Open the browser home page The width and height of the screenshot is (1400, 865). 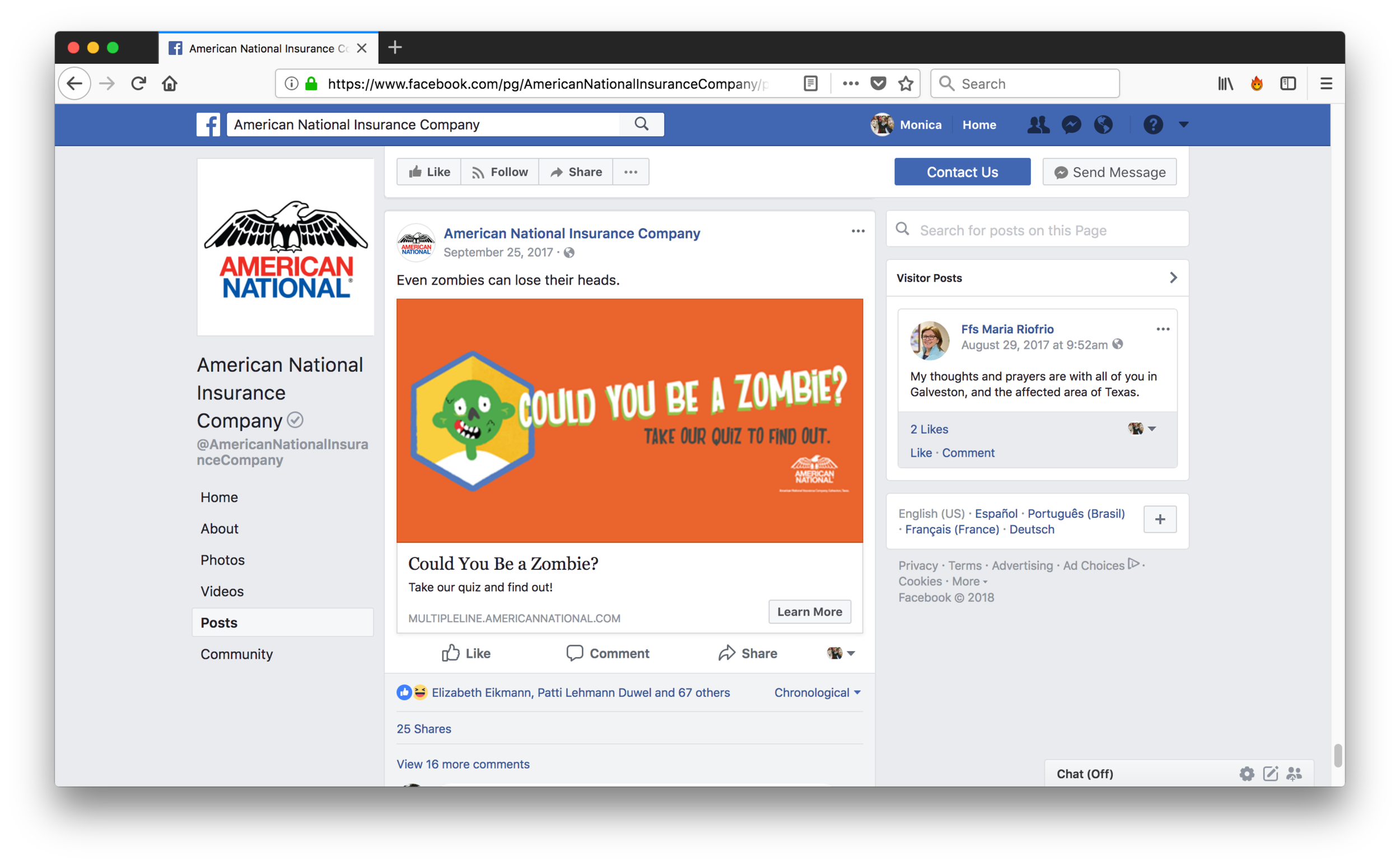pos(169,83)
